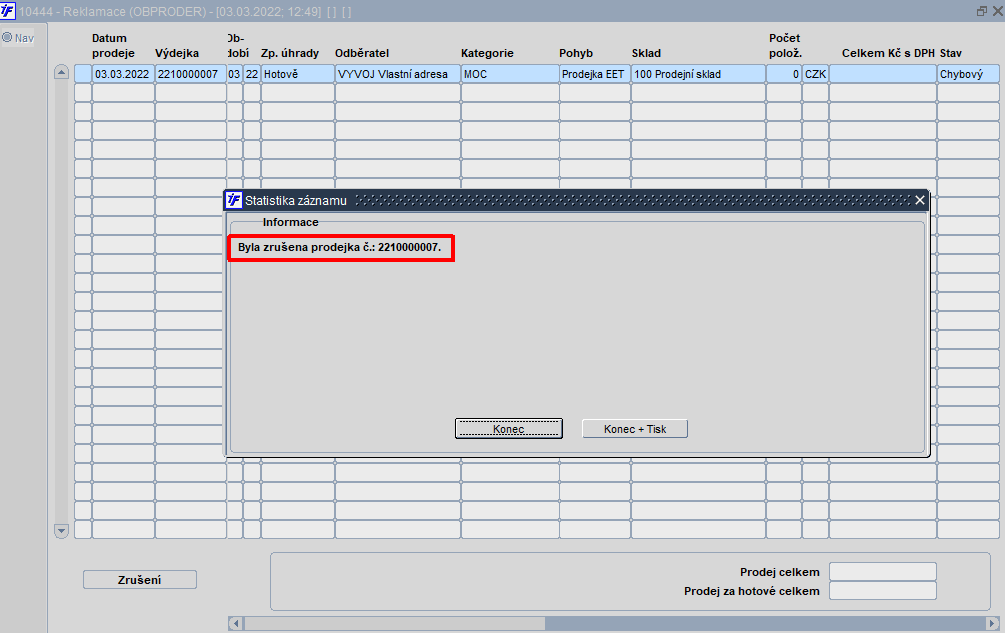Click the horizontal scrollbar left arrow
This screenshot has height=633, width=1005.
[236, 623]
